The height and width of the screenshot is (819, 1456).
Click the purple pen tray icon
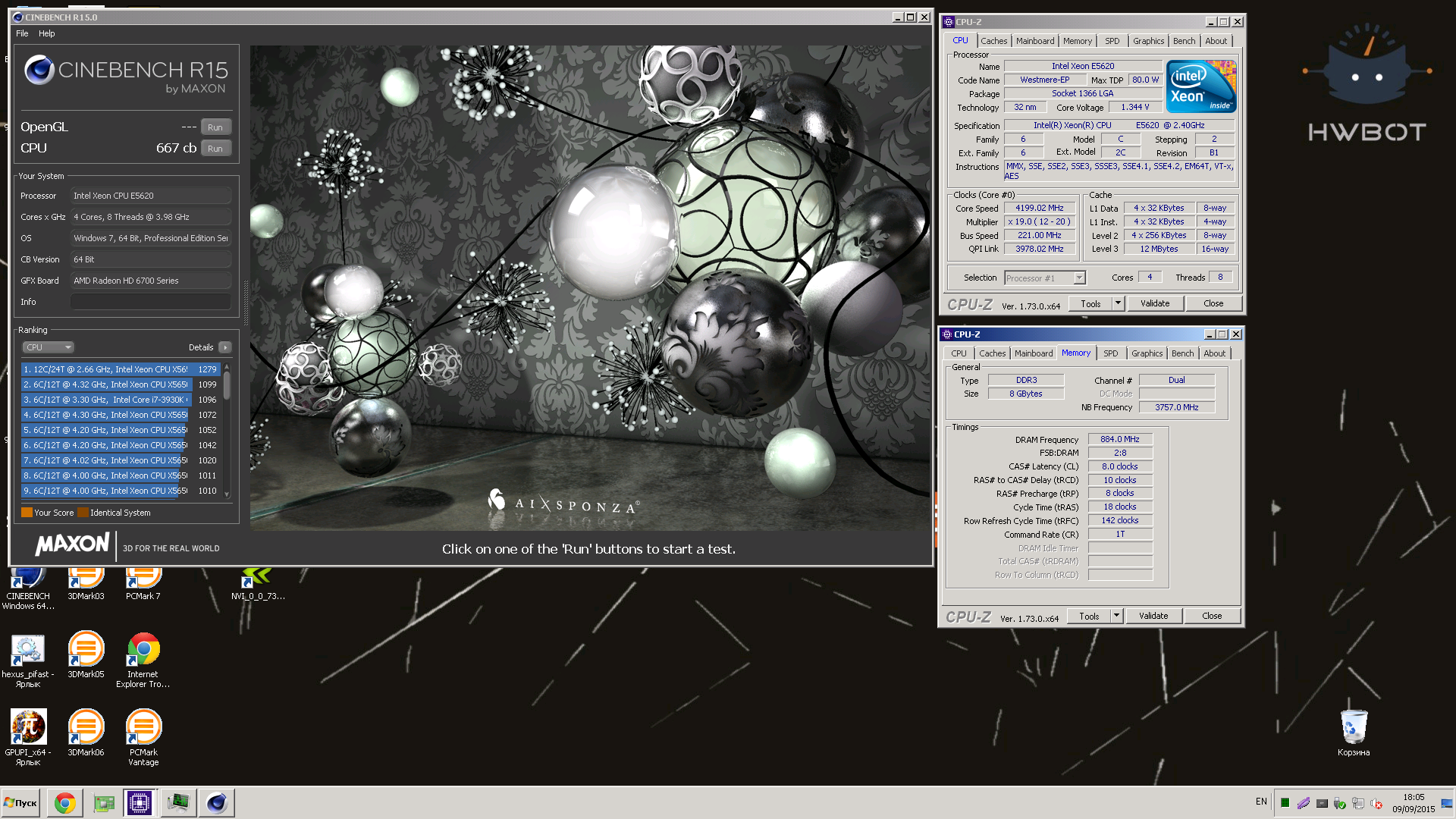pos(1304,802)
